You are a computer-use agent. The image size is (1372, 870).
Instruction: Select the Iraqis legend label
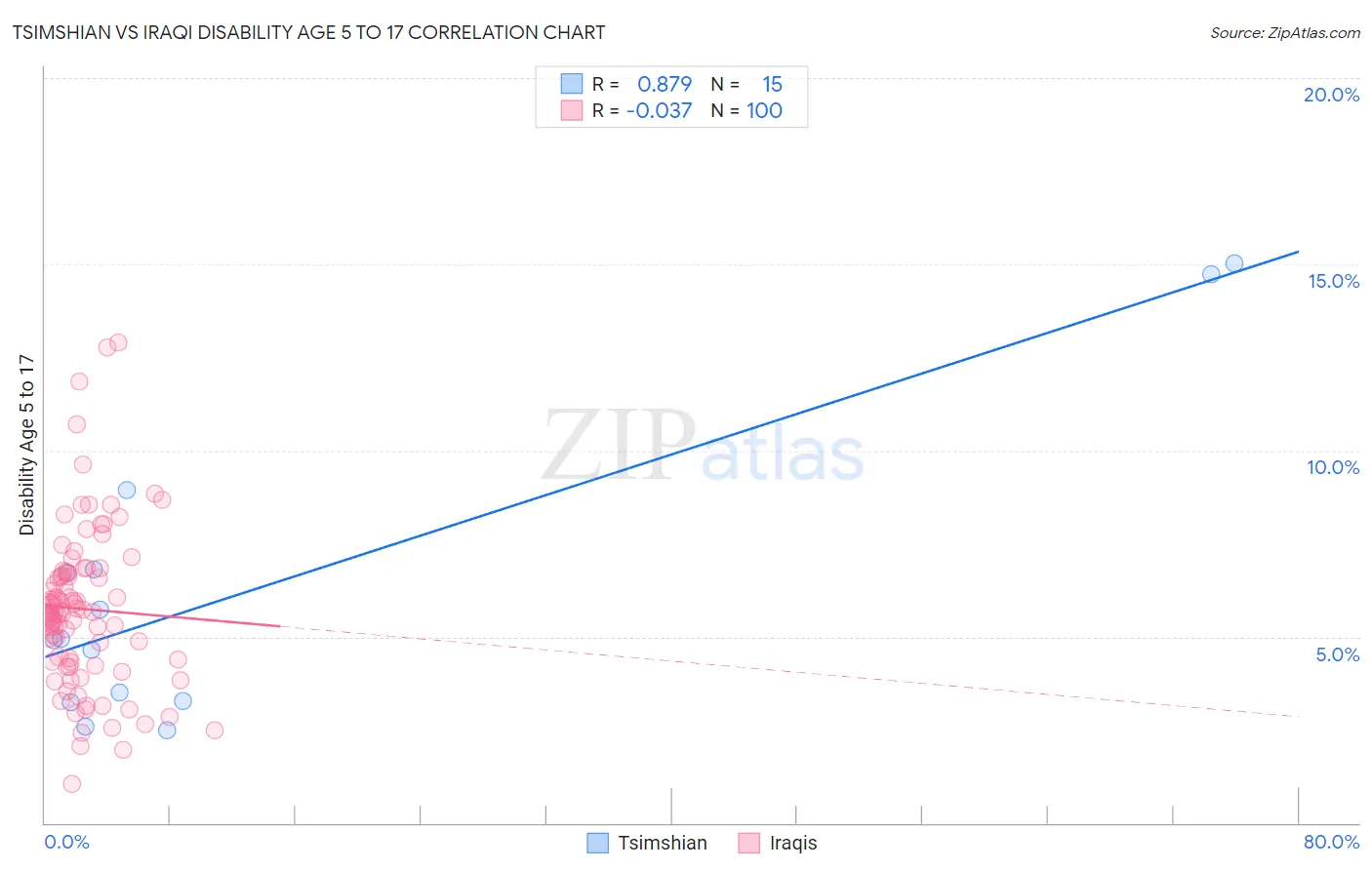793,843
